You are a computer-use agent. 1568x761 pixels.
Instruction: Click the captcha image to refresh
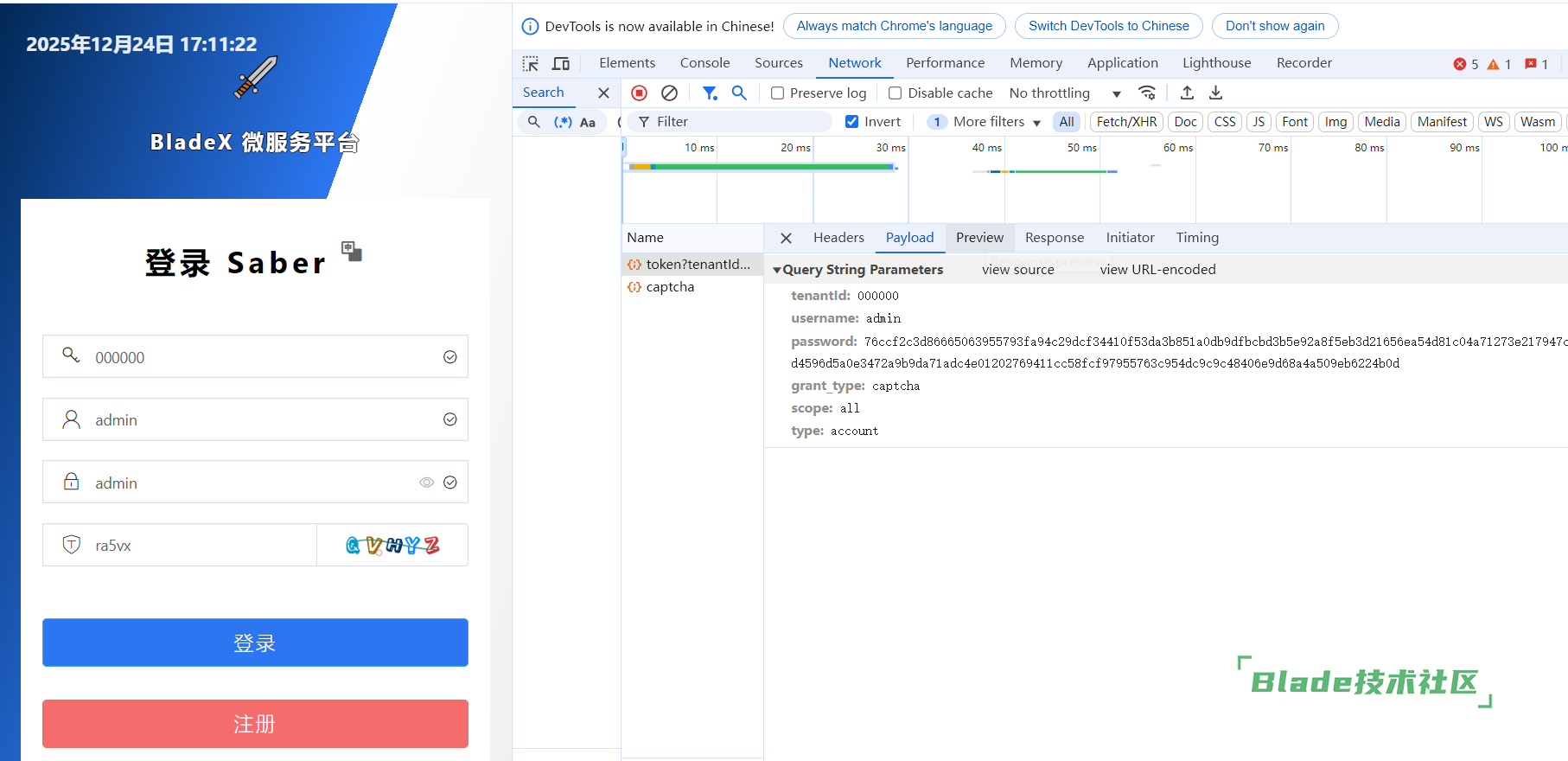(x=392, y=545)
